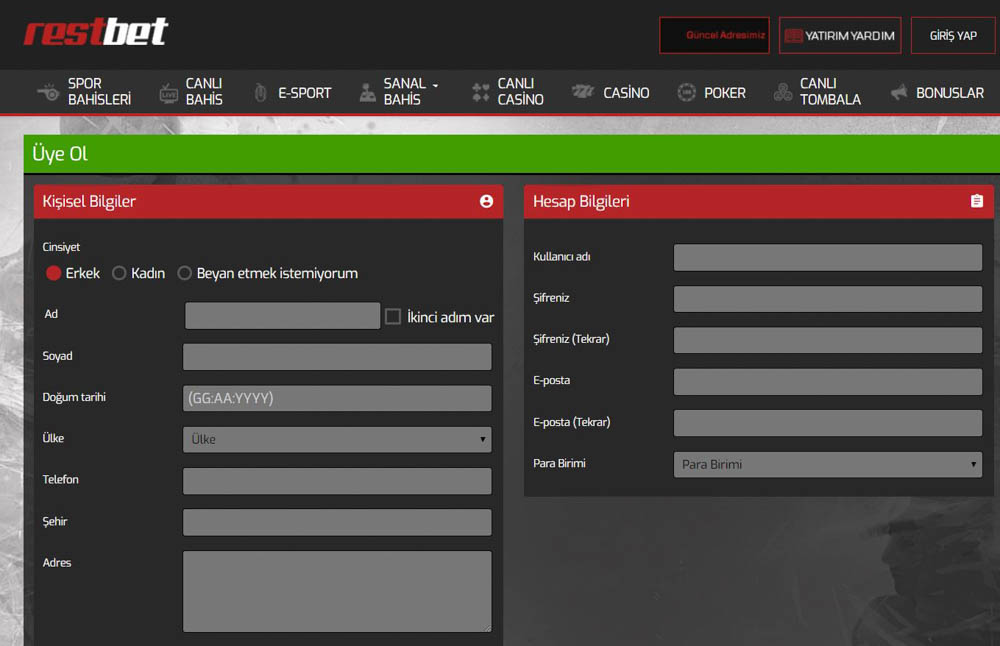Click the poker chip icon beside Poker
The image size is (1000, 646).
[x=687, y=93]
